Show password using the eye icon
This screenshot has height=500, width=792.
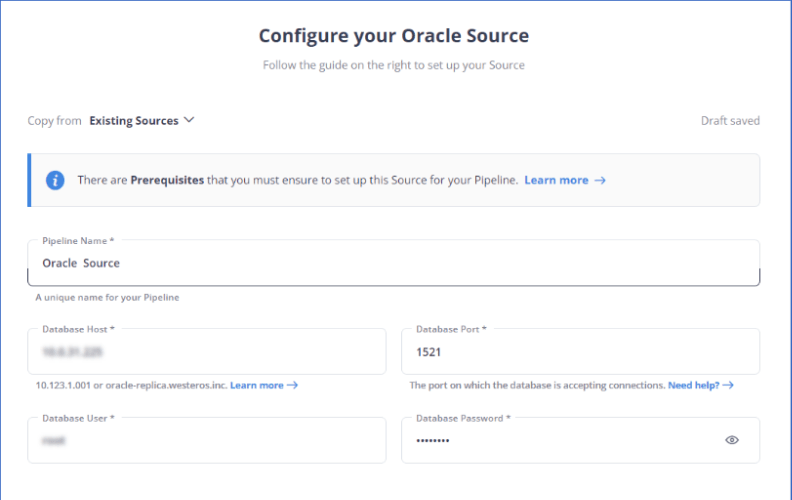click(731, 440)
